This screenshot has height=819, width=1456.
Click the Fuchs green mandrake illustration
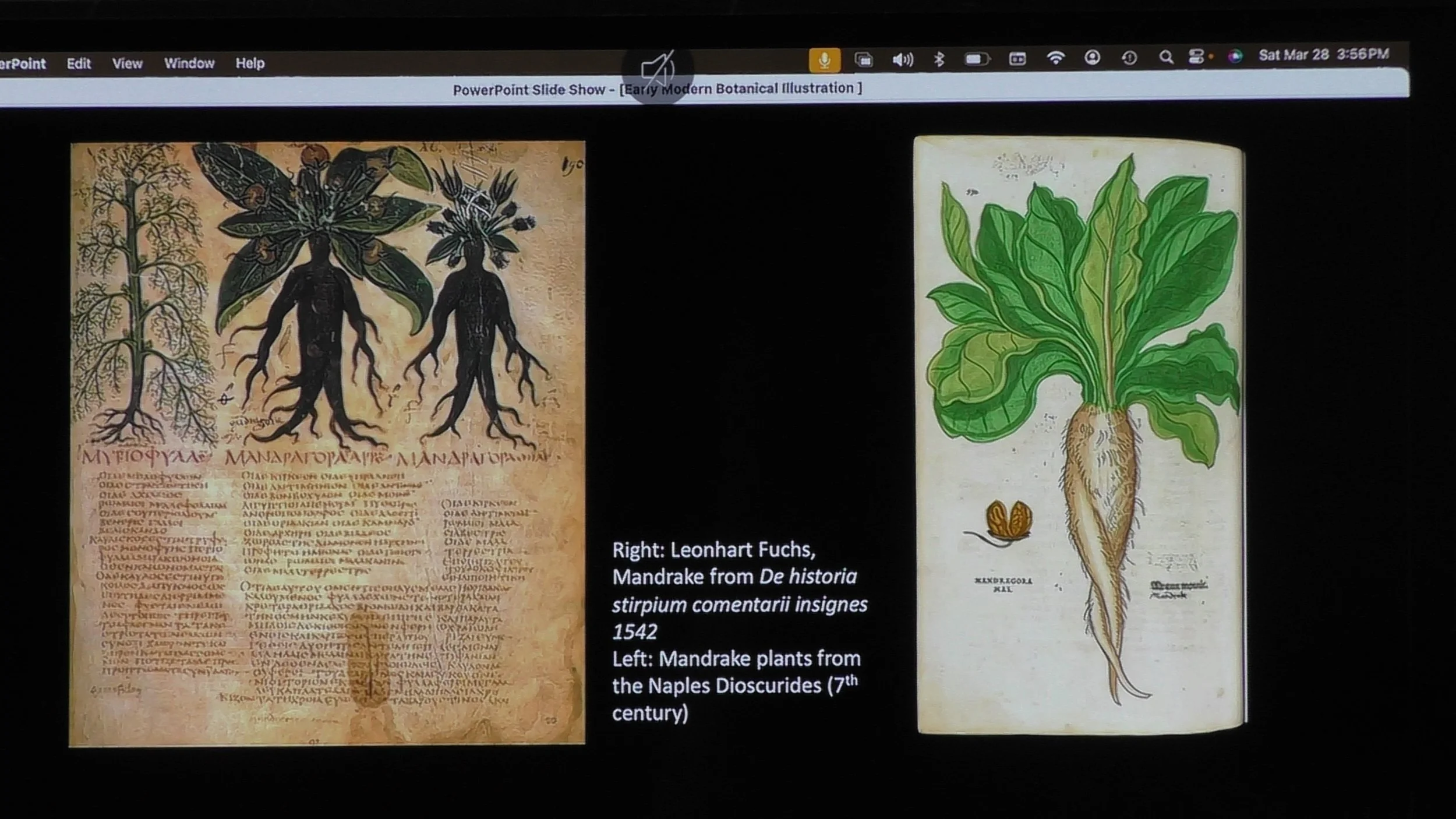pyautogui.click(x=1080, y=434)
